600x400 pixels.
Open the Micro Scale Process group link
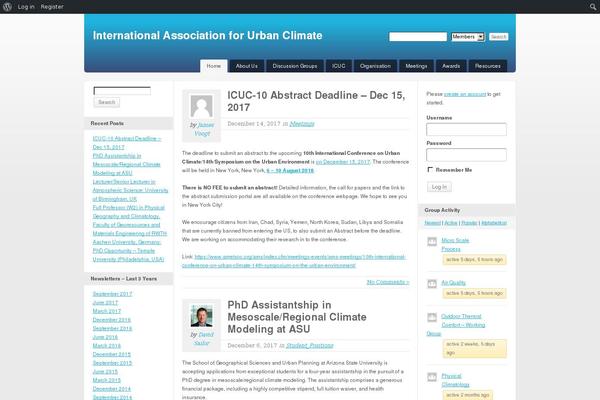coord(455,245)
